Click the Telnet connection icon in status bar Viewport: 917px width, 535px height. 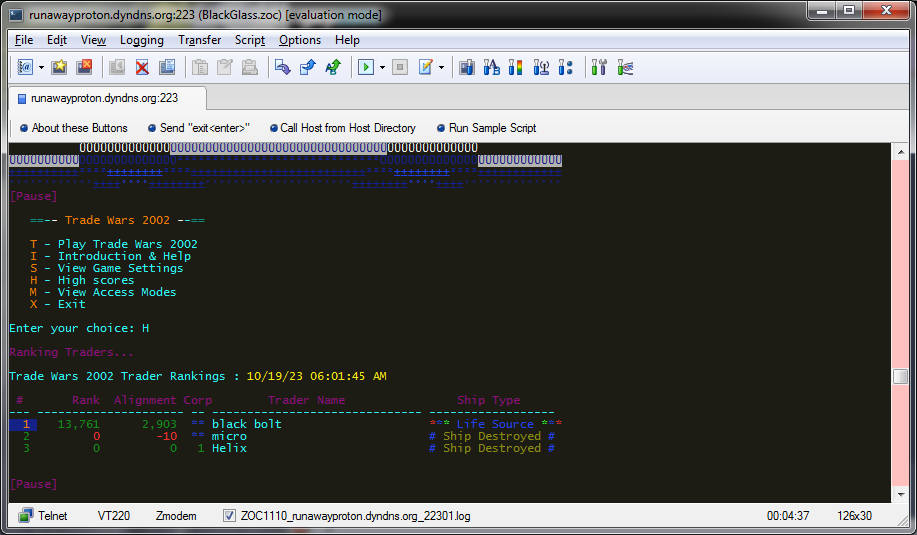click(25, 516)
